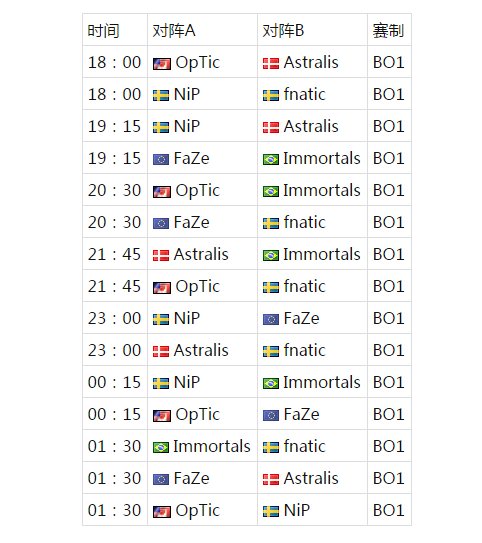Viewport: 482px width, 543px height.
Task: Click the Brazilian flag beside Immortals in column A at 01:30
Action: [x=161, y=447]
